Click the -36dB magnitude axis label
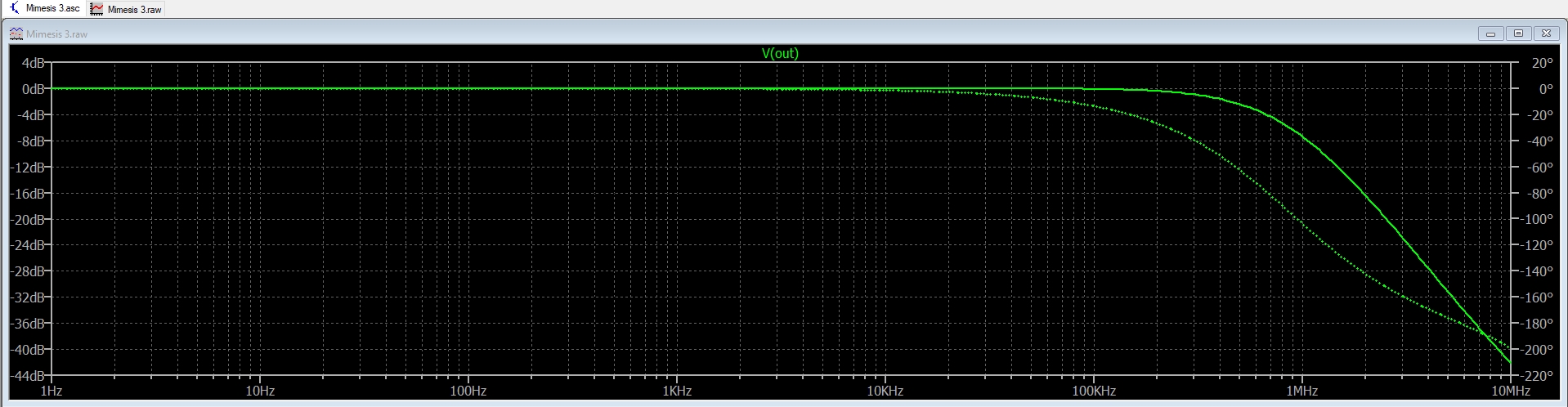Screen dimensions: 1568x407 click(x=28, y=324)
